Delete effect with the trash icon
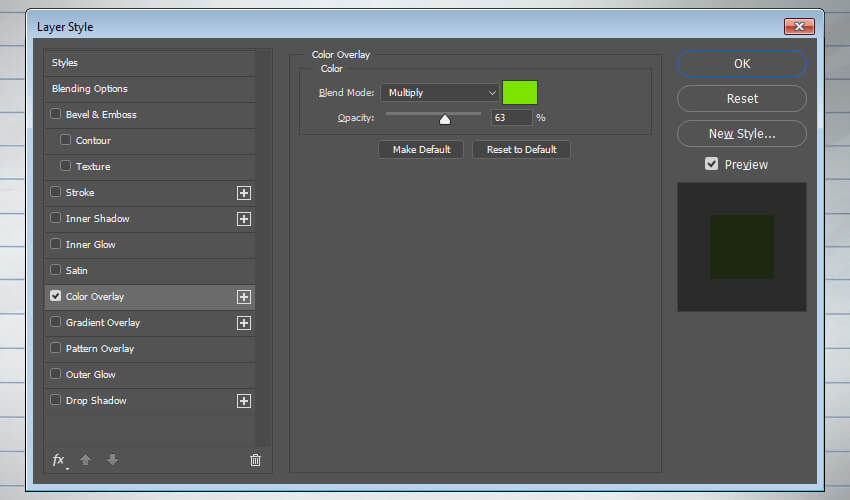Viewport: 850px width, 500px height. [x=255, y=460]
